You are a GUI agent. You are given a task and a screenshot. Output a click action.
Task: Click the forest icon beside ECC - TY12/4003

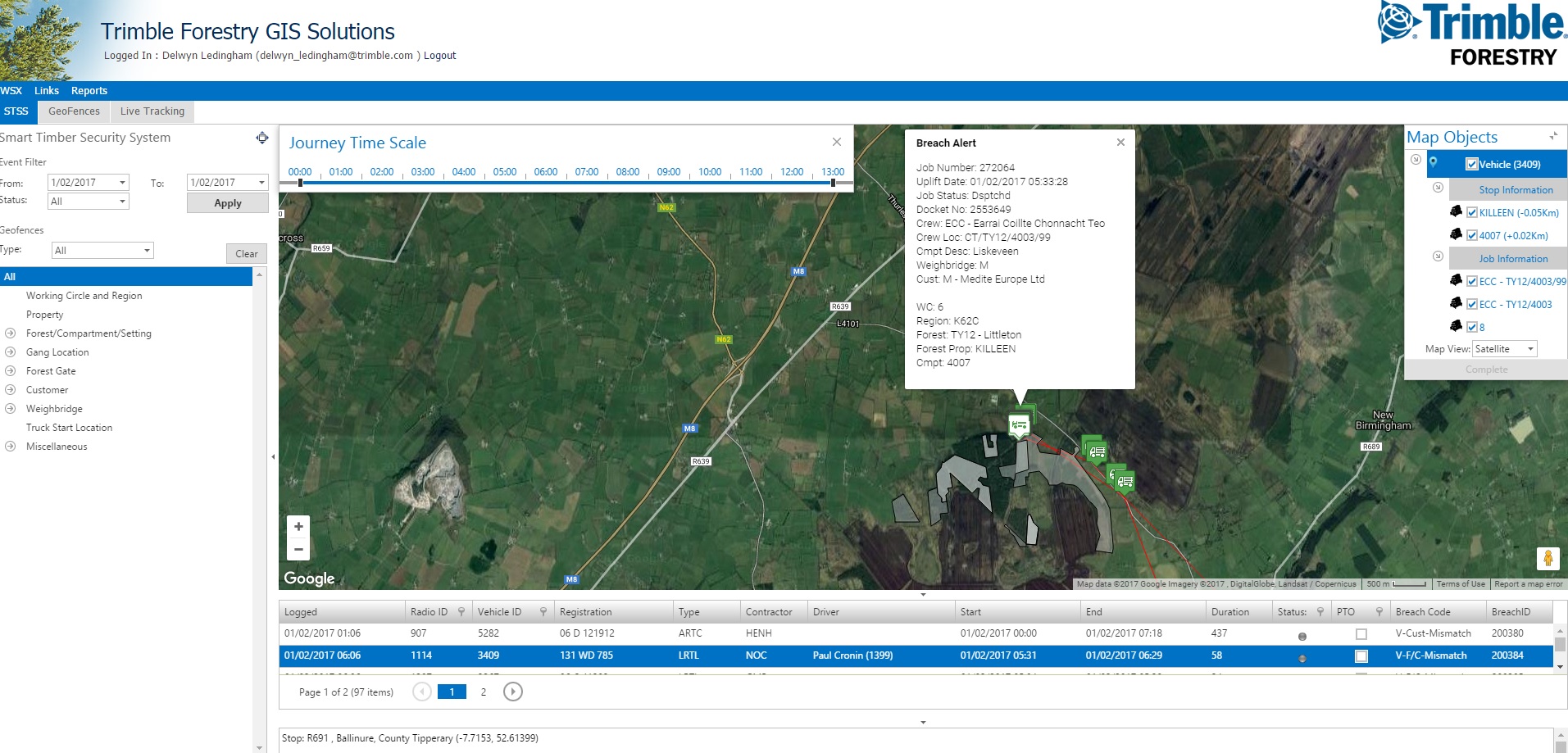pyautogui.click(x=1456, y=303)
